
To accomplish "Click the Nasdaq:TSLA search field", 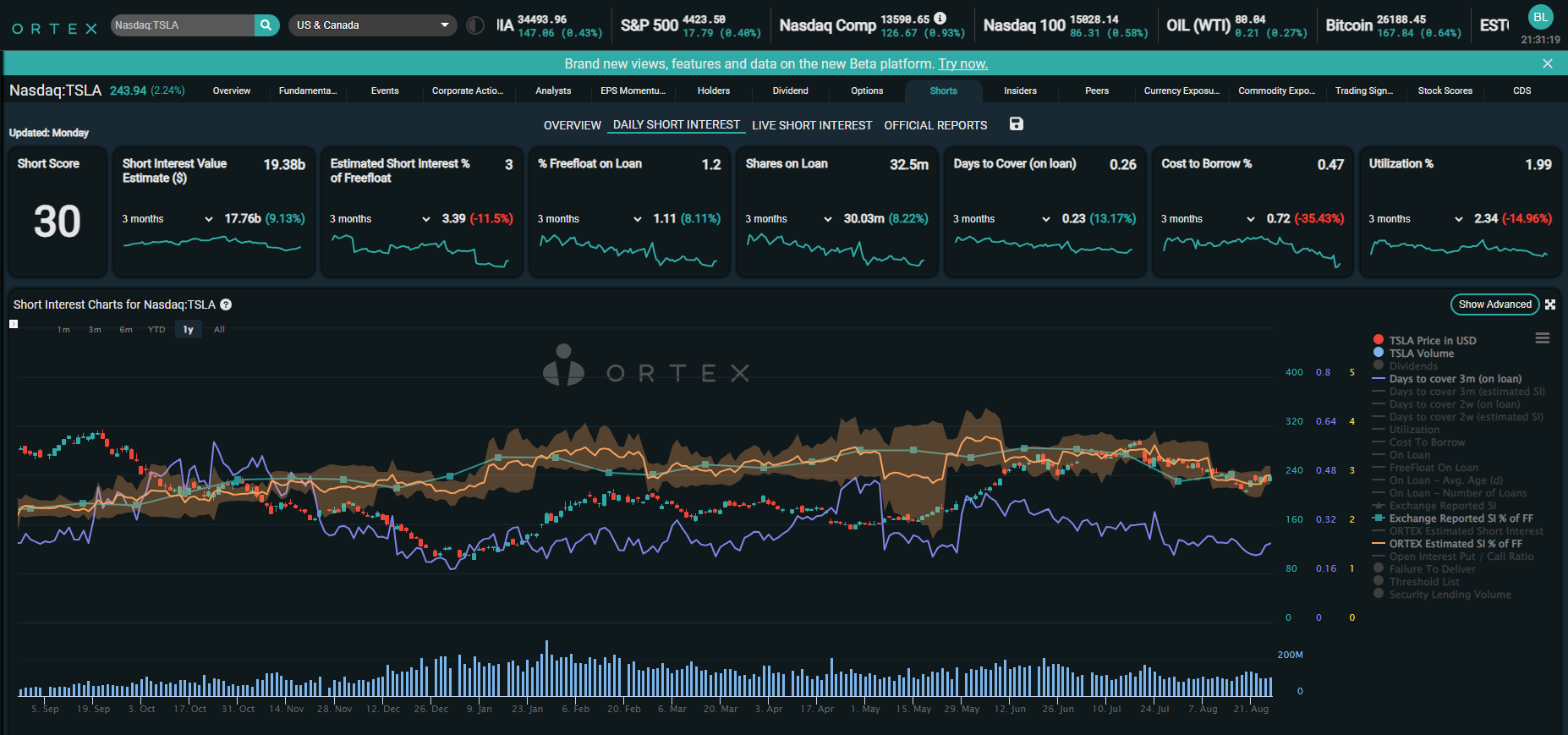I will [183, 25].
